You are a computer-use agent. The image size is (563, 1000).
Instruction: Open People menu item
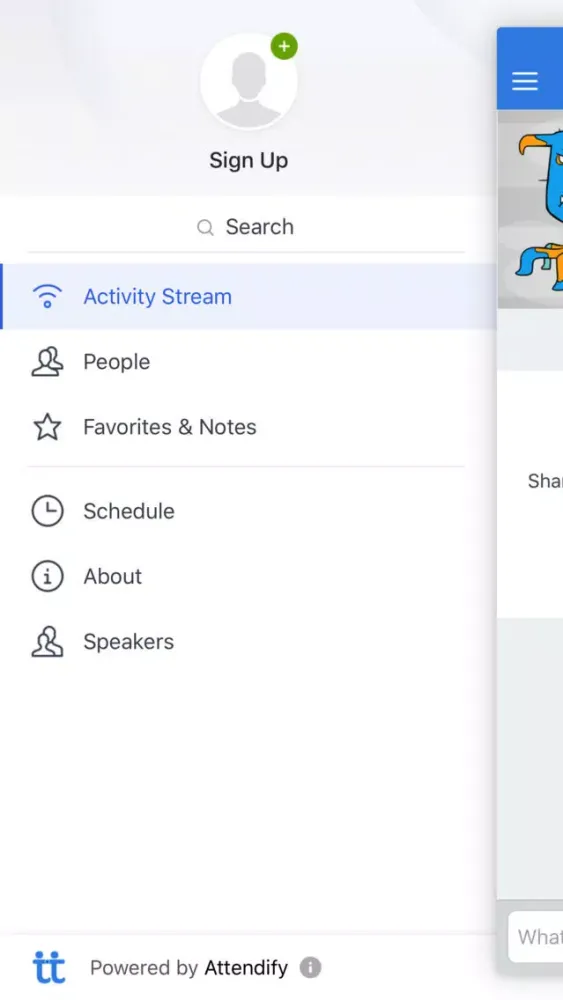pyautogui.click(x=249, y=362)
